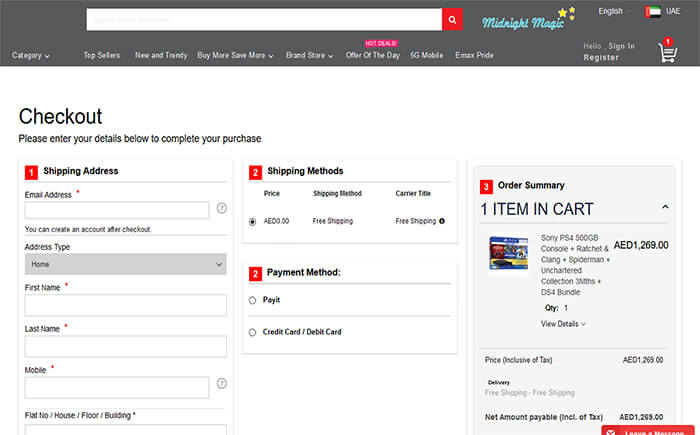Click the Price (Inclusive of Tax) label
700x435 pixels.
coord(518,360)
